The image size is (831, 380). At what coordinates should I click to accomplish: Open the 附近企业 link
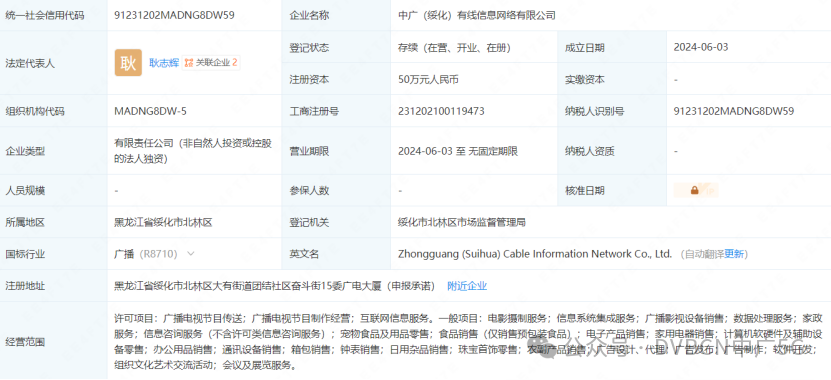467,286
